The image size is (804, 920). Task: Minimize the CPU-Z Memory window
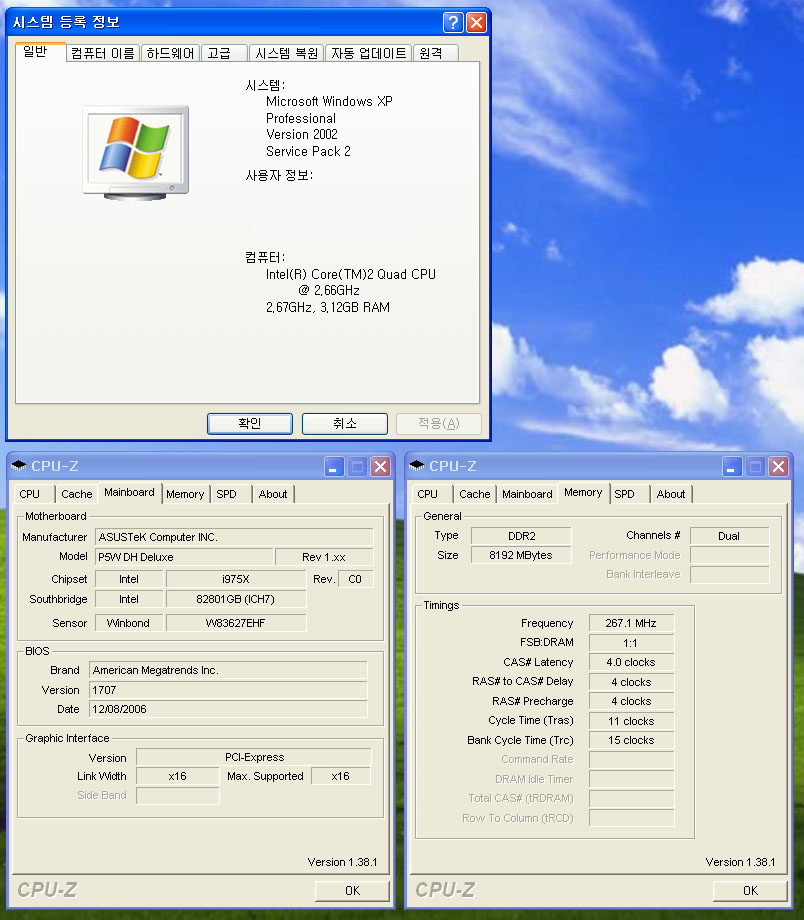click(732, 467)
